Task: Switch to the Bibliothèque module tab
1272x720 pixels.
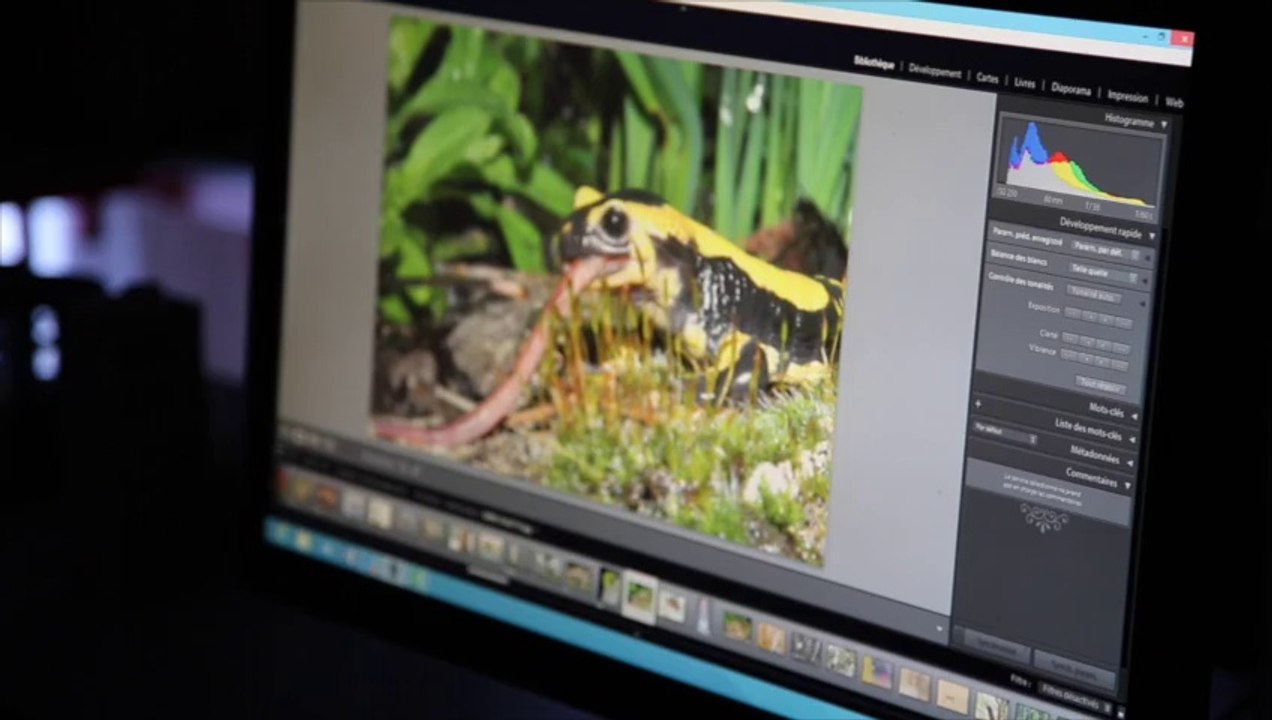Action: point(874,62)
